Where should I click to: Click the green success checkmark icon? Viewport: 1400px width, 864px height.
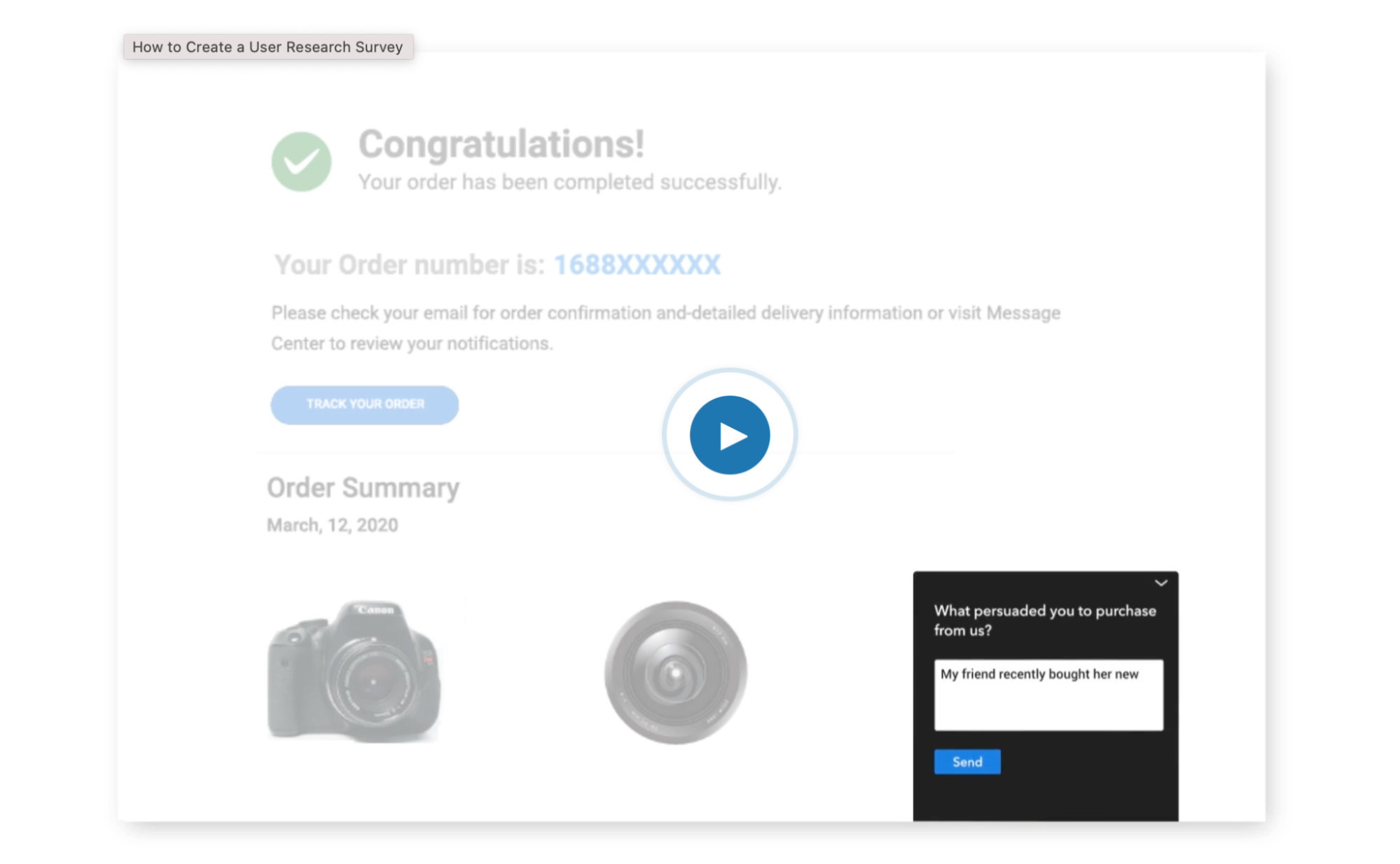point(301,160)
